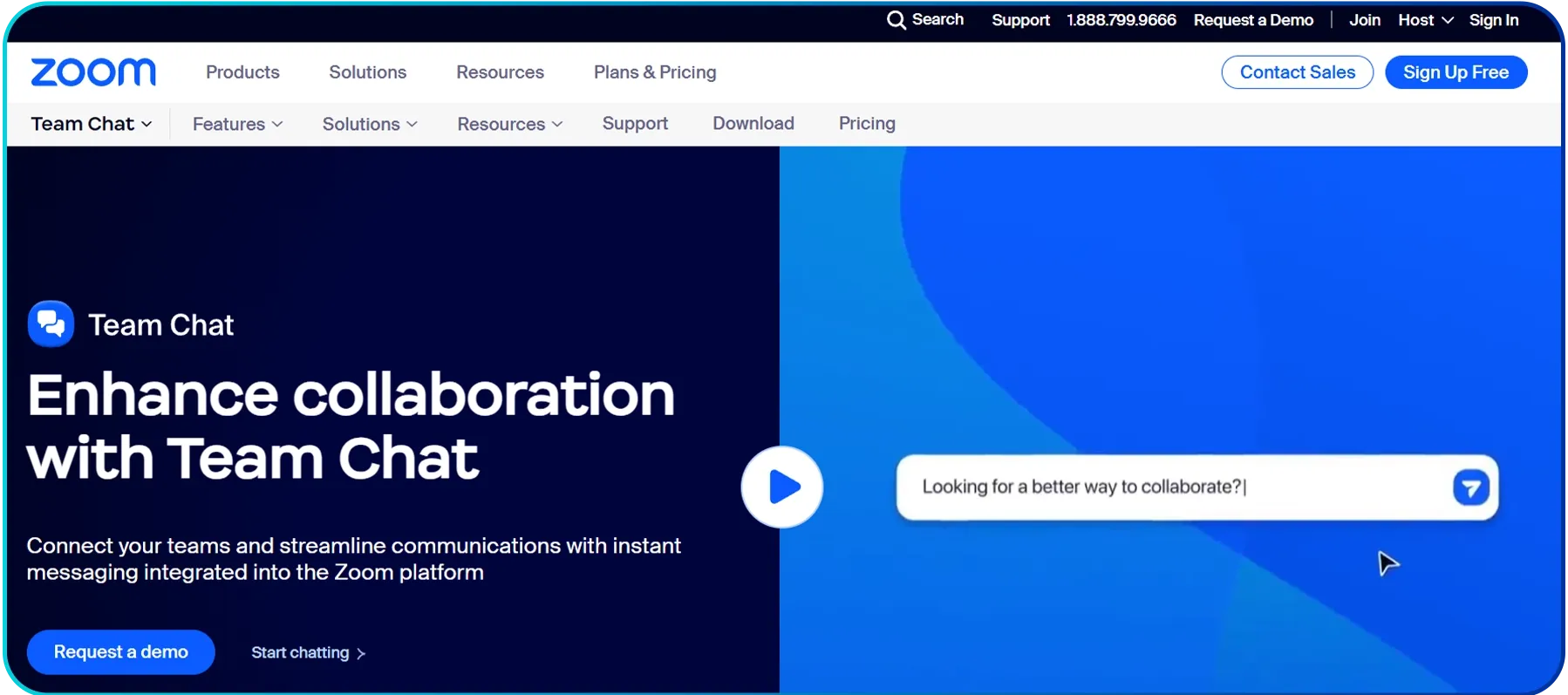Play the Team Chat video
1568x695 pixels.
(782, 487)
